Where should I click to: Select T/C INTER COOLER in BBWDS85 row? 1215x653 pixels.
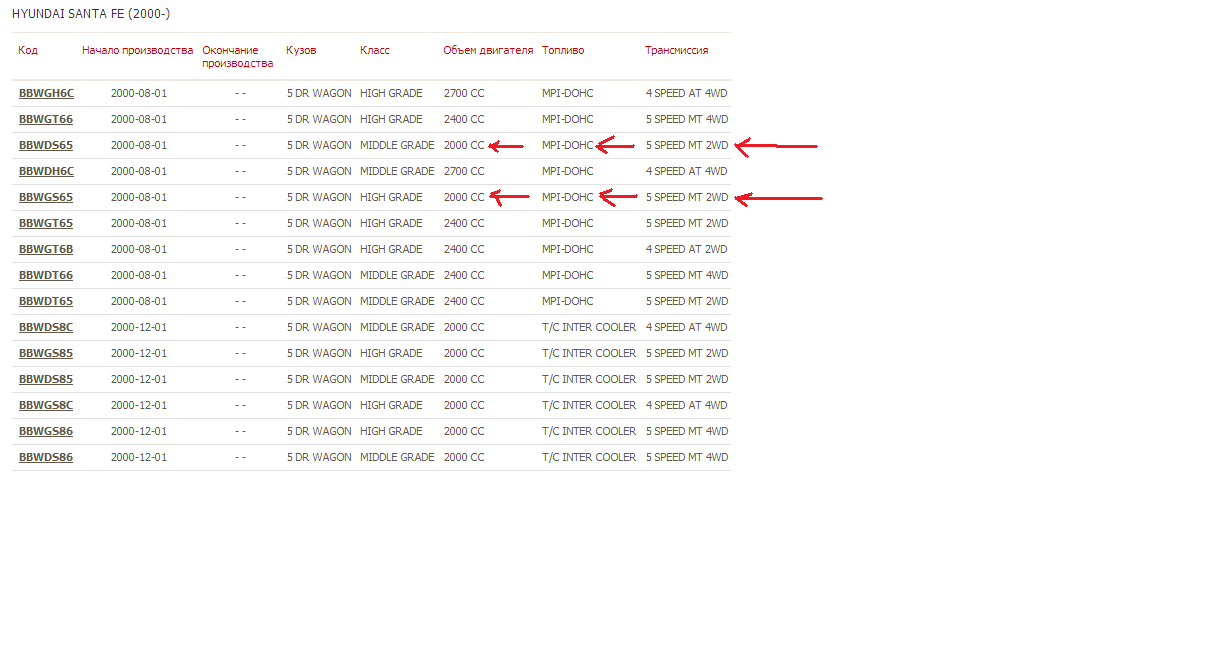pos(589,379)
